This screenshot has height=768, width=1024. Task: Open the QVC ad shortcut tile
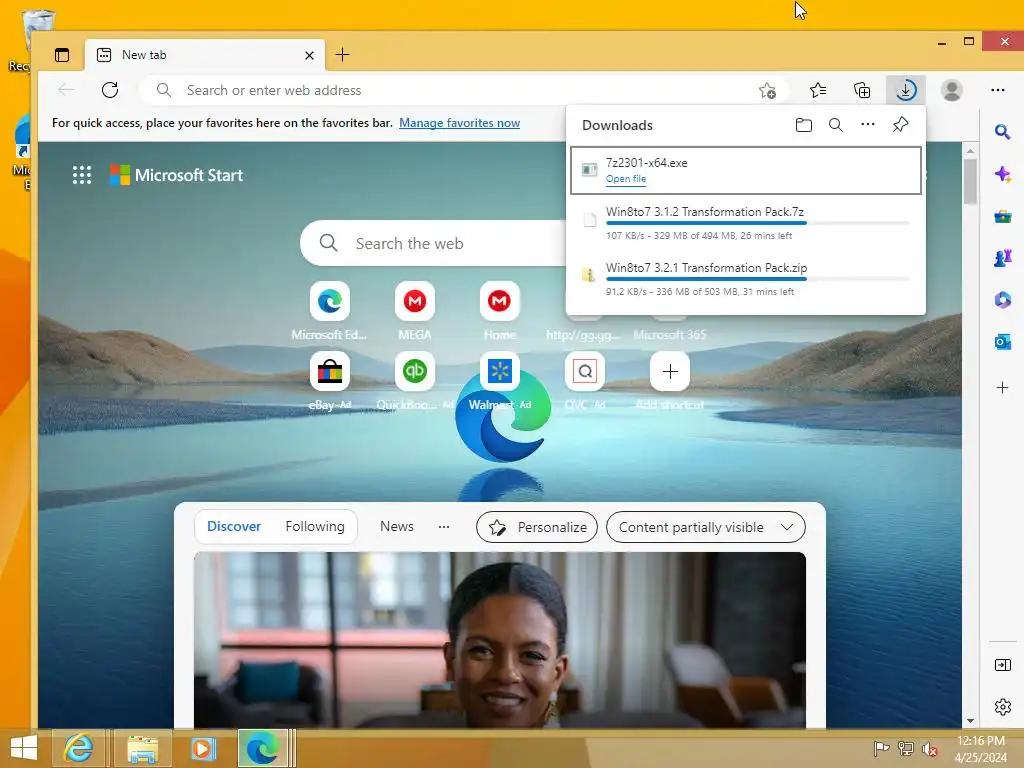point(584,372)
